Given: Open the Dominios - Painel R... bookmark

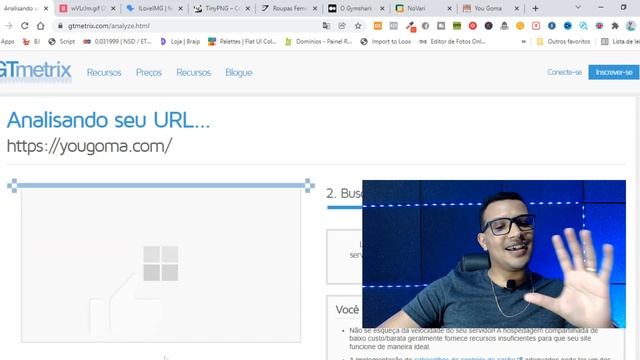Looking at the screenshot, I should (318, 41).
